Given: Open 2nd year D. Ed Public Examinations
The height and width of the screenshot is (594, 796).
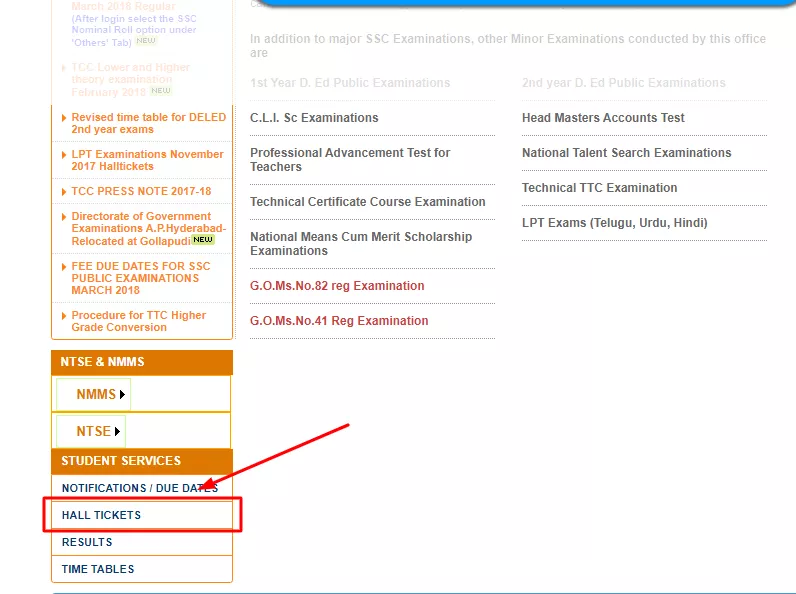Looking at the screenshot, I should point(624,83).
